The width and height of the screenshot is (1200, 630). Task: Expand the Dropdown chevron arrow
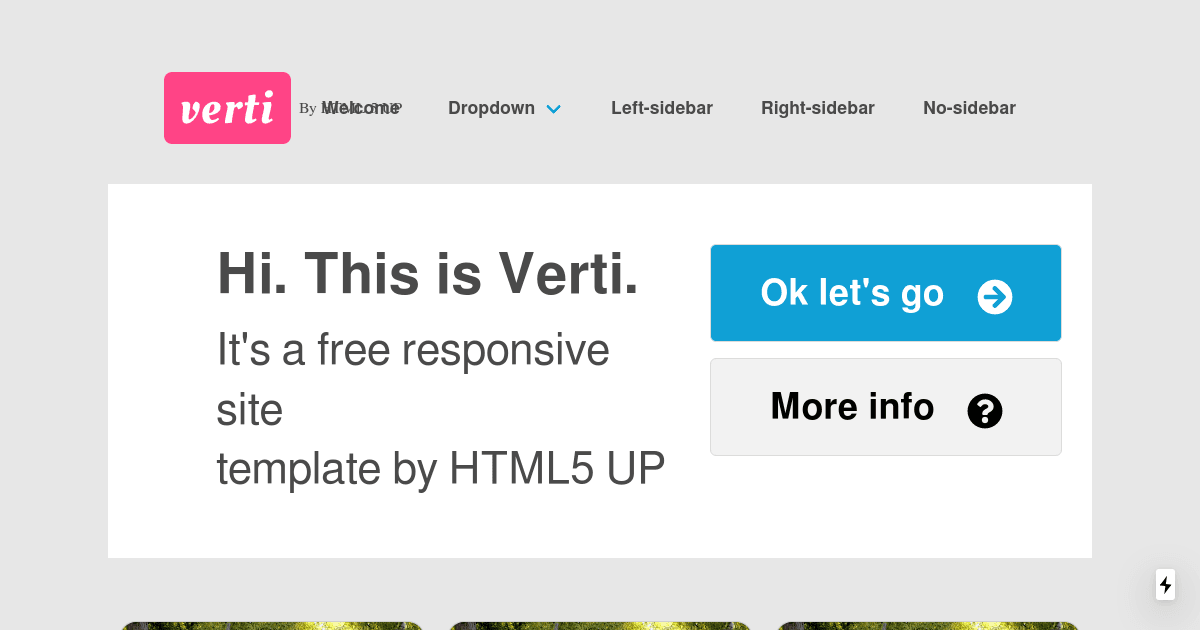coord(554,109)
